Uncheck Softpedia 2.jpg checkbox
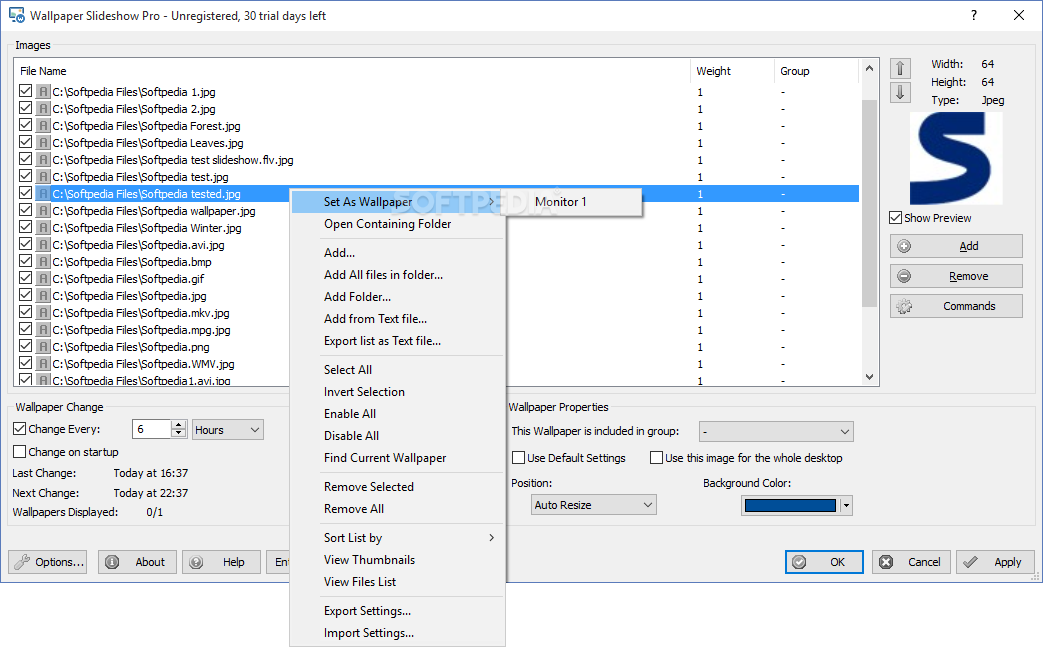The width and height of the screenshot is (1043, 647). (x=25, y=108)
